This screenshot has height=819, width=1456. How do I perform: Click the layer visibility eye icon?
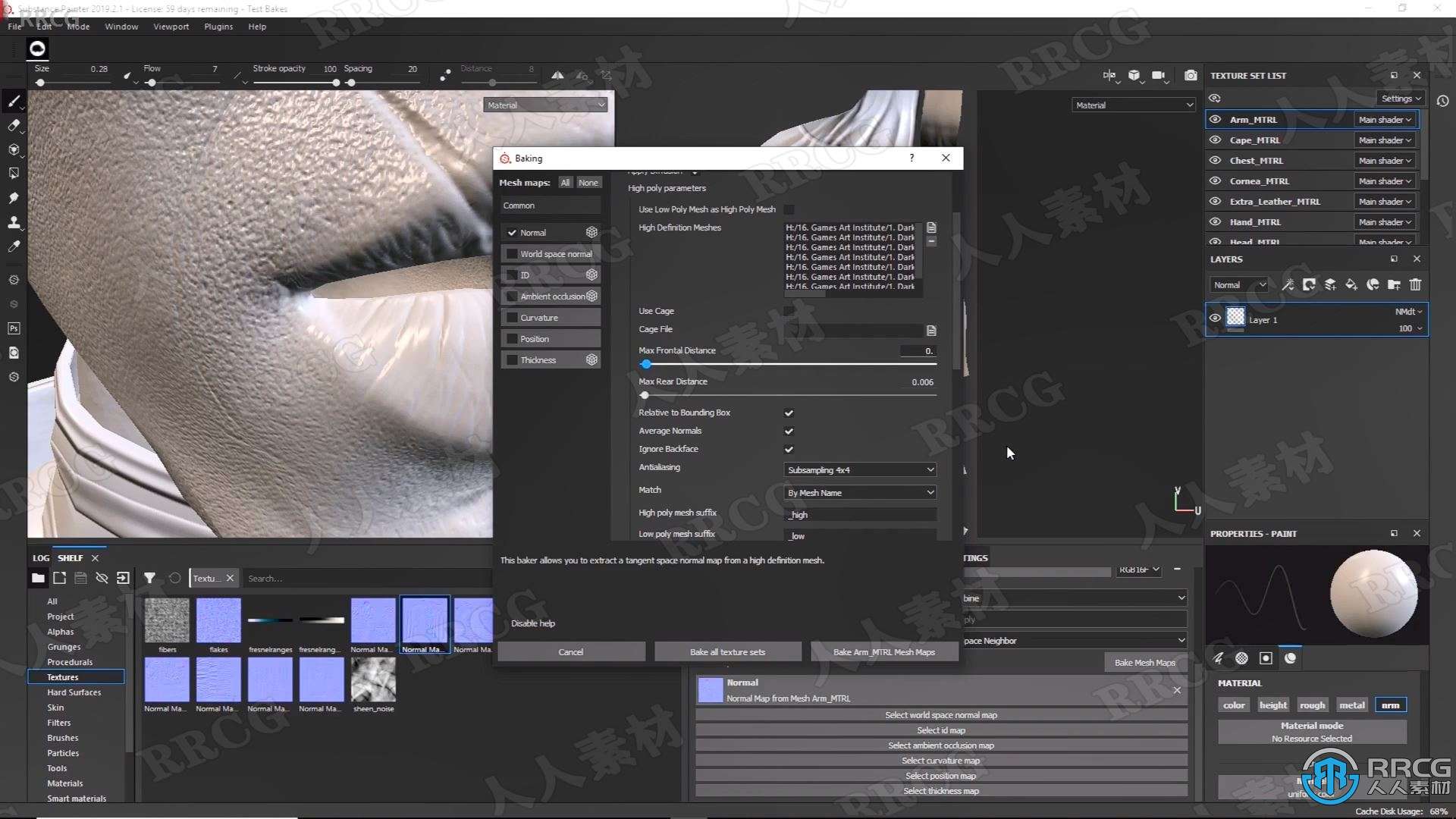[1216, 318]
